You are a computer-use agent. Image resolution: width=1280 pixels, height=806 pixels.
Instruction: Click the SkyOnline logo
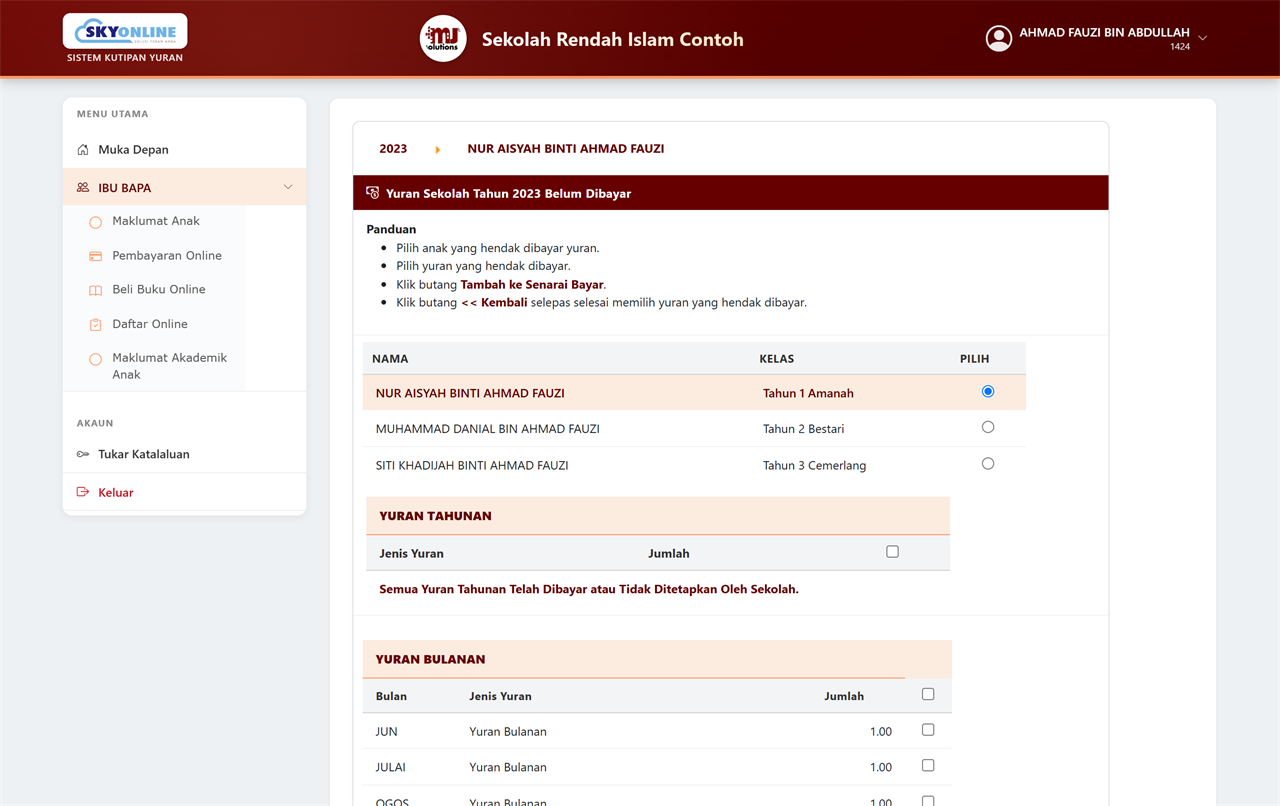coord(125,31)
